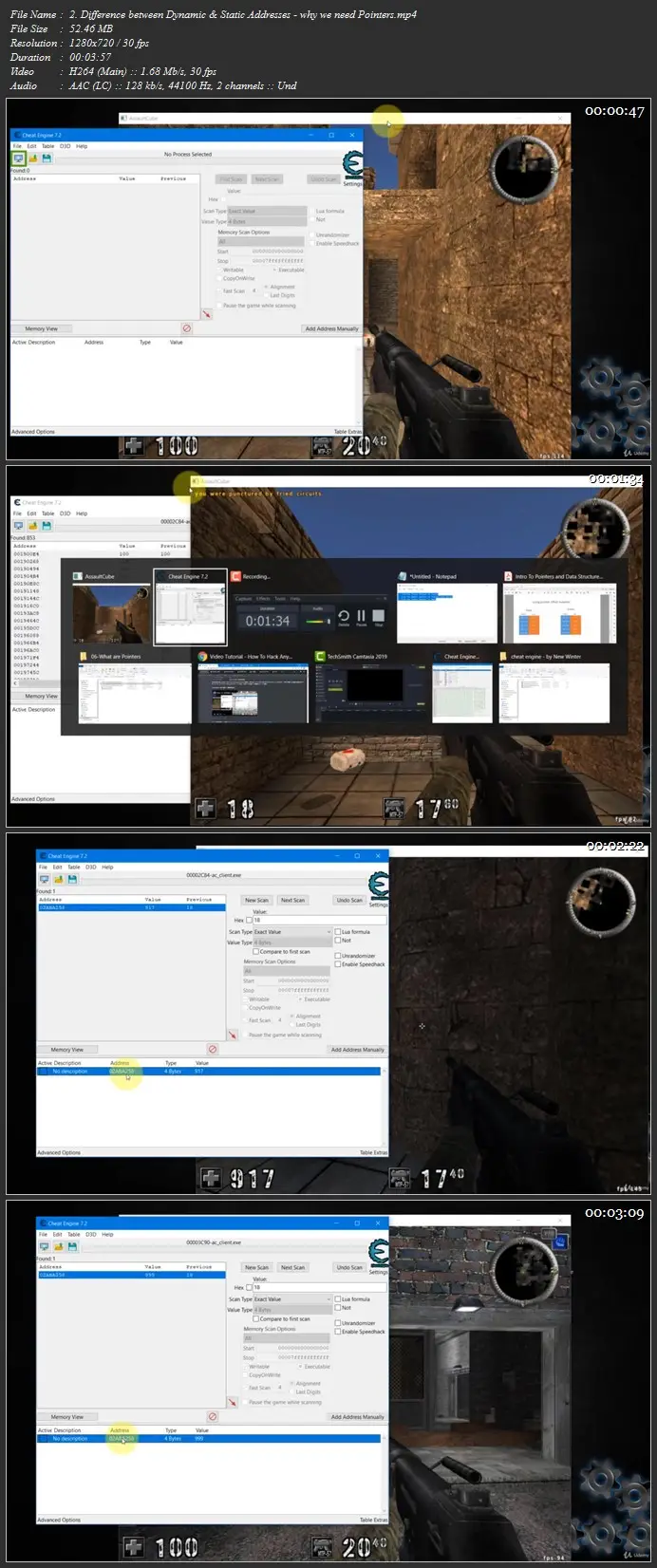This screenshot has width=657, height=1568.
Task: Click the 00003C90-ac_client.exe process label
Action: click(x=214, y=1241)
